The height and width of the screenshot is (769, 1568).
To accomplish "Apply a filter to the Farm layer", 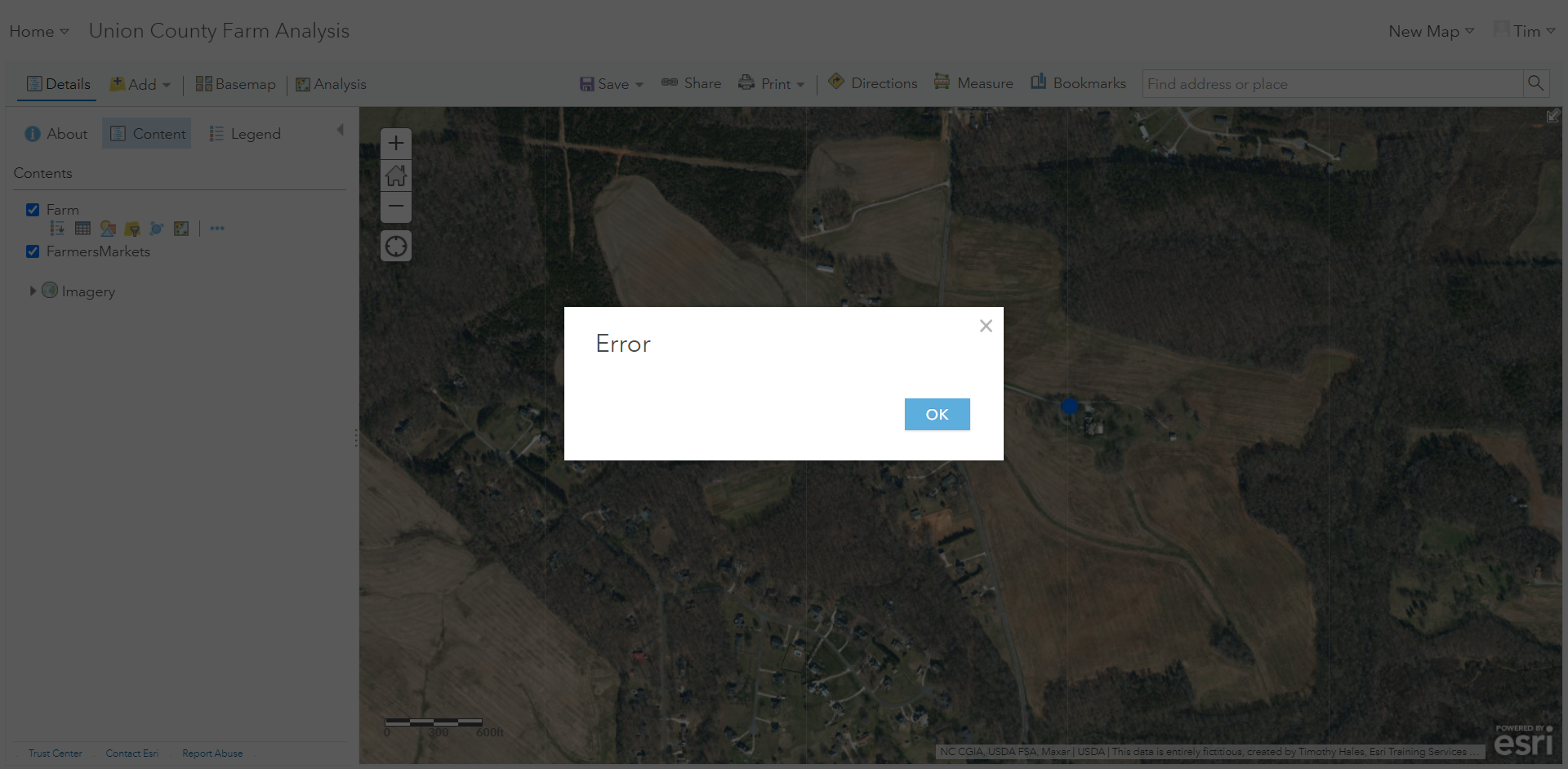I will point(131,229).
